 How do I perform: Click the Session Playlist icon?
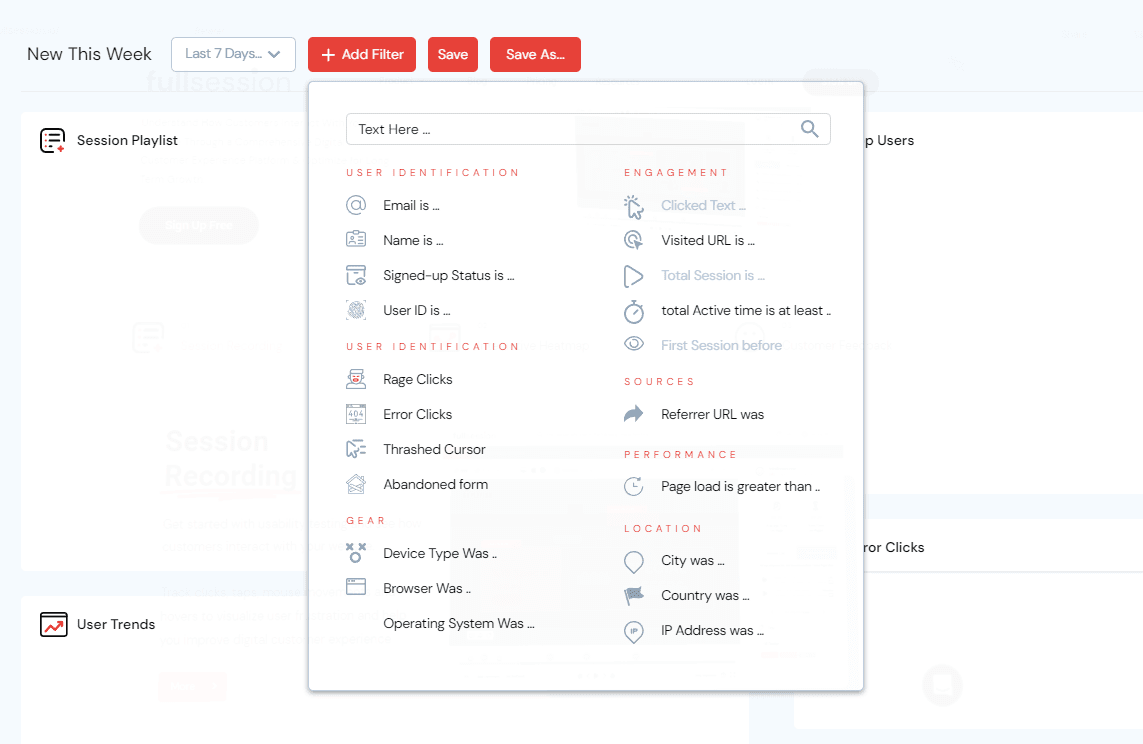(52, 141)
